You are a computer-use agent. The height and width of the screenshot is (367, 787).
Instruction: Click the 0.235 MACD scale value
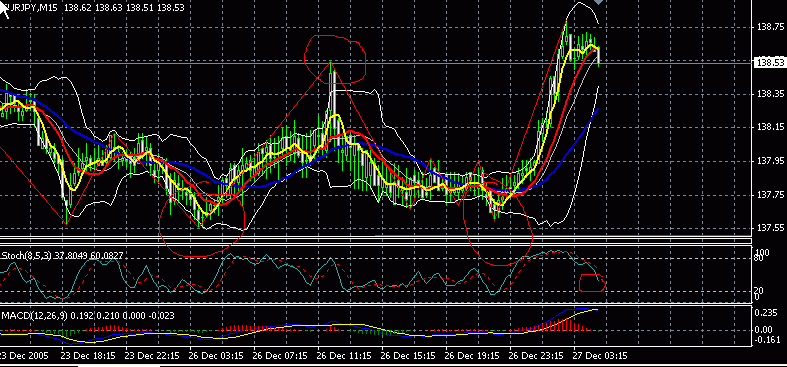pos(767,312)
